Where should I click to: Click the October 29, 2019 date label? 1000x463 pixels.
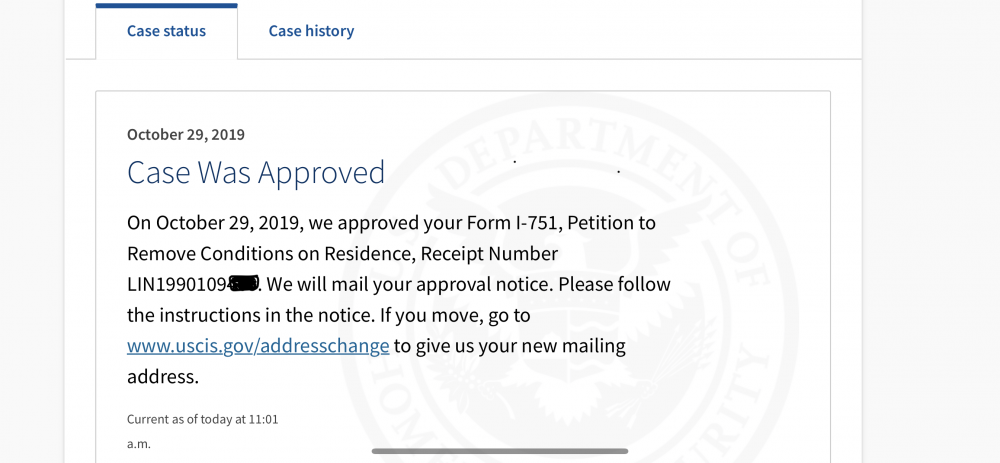[x=186, y=135]
